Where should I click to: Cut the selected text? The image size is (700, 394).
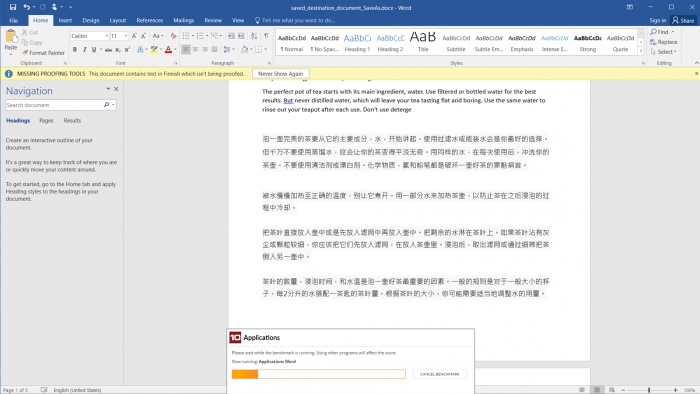click(29, 32)
